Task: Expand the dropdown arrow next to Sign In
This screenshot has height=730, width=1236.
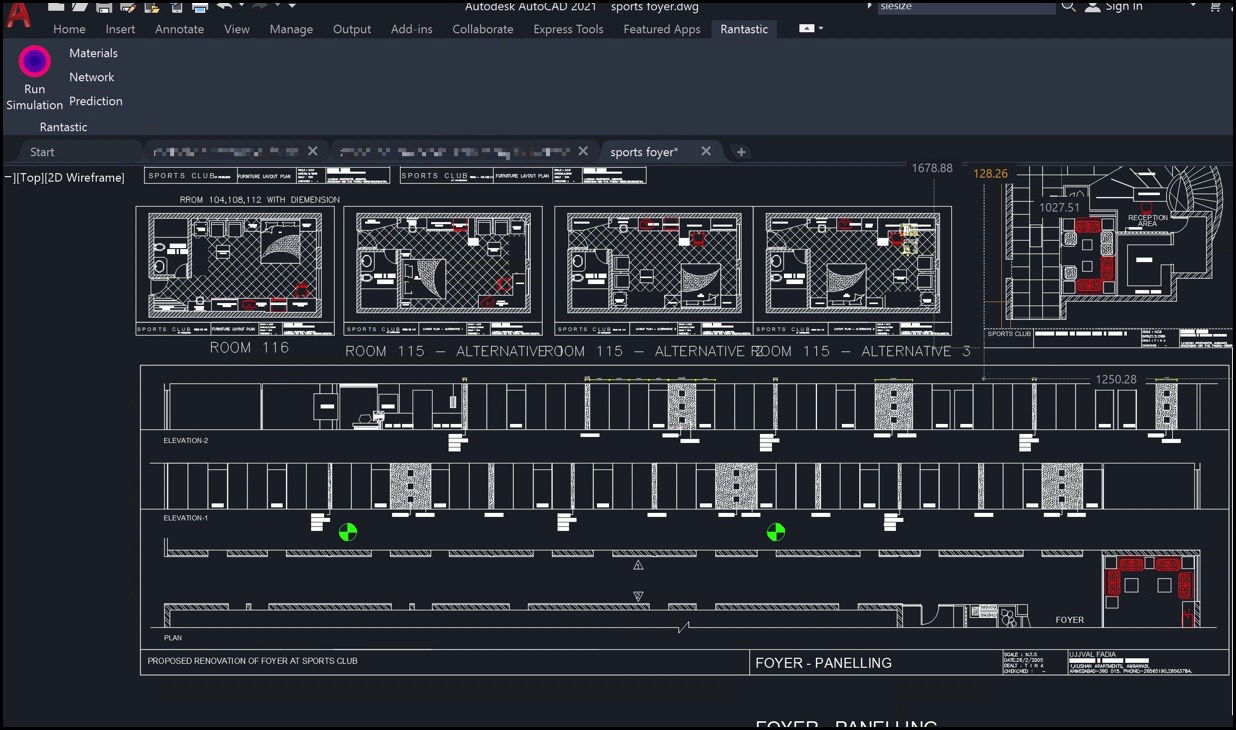Action: [x=1192, y=6]
